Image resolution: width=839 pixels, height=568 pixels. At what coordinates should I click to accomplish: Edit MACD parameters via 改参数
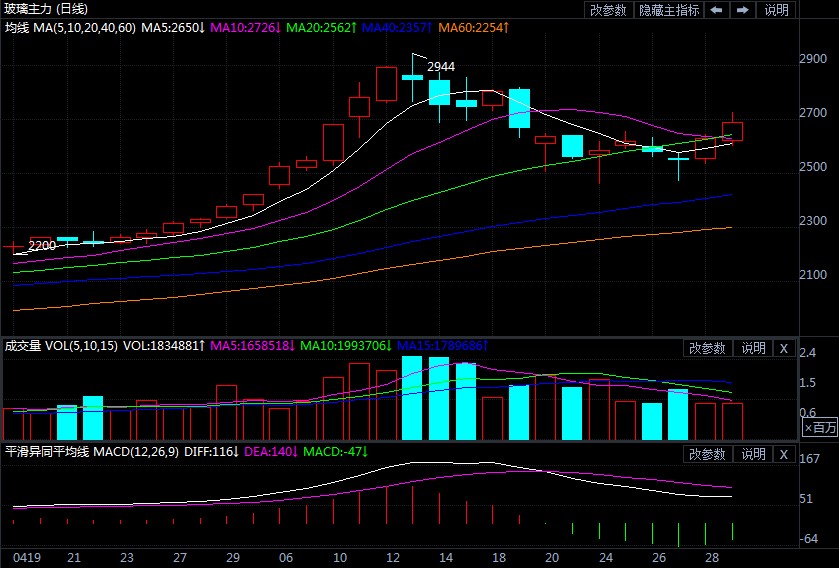(708, 454)
